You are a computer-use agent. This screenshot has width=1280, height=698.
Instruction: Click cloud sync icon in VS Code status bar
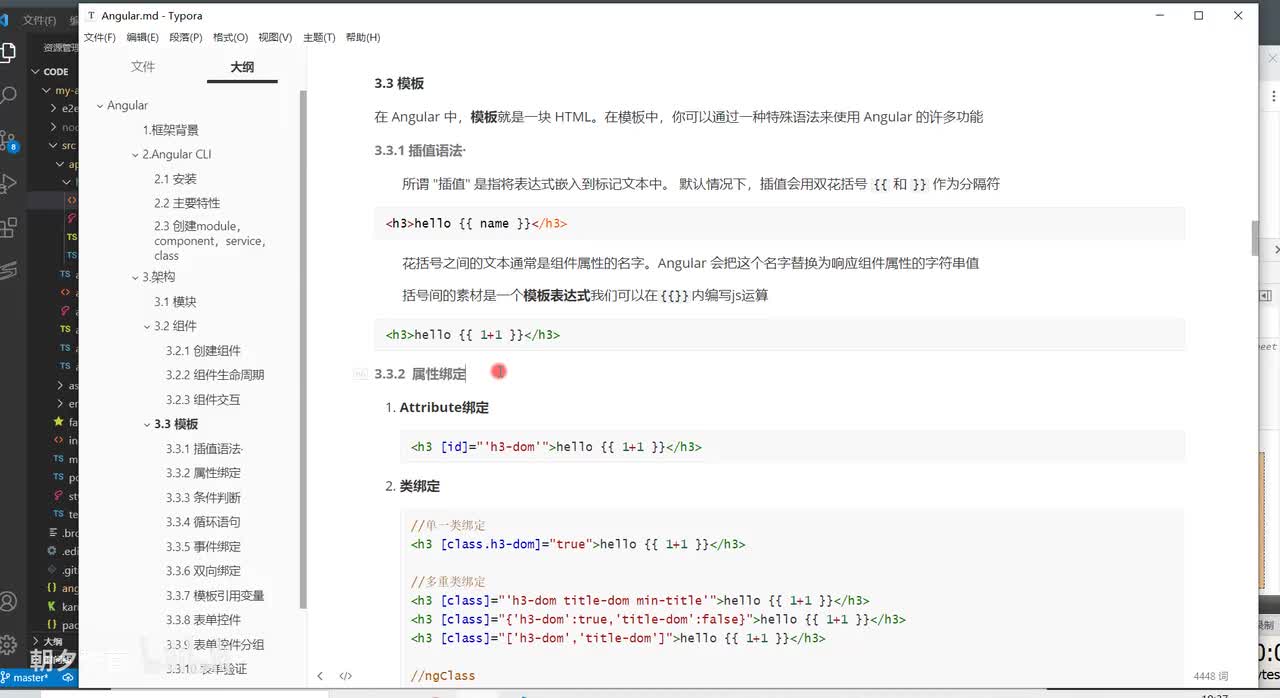(68, 677)
